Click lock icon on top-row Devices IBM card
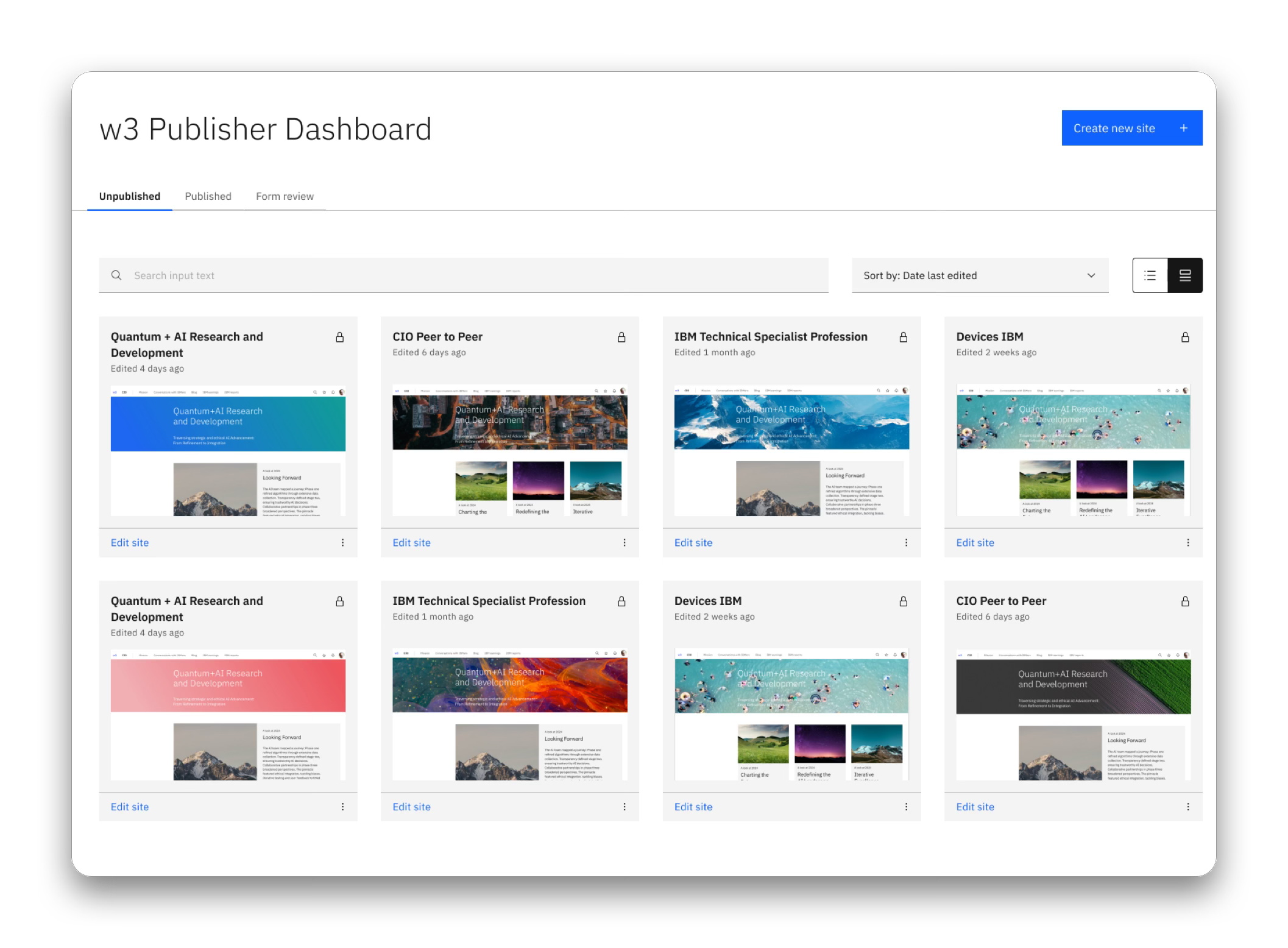The image size is (1288, 948). [1185, 337]
